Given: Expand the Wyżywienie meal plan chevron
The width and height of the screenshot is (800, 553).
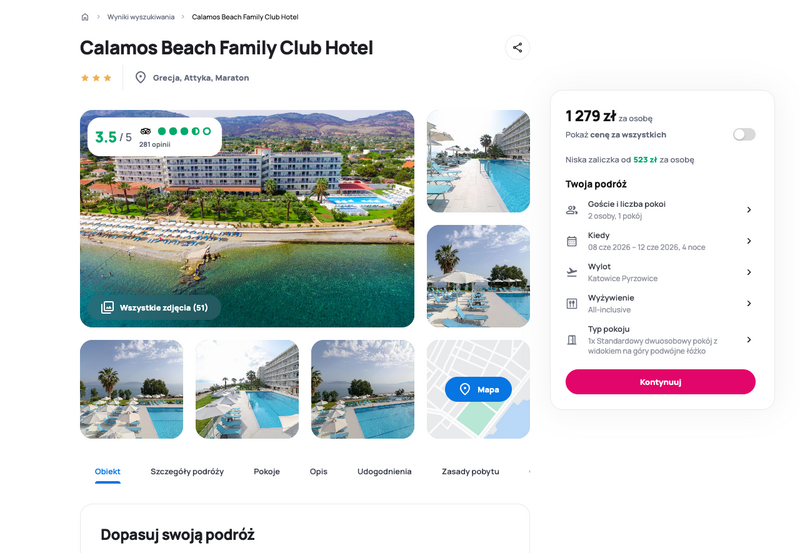Looking at the screenshot, I should click(748, 303).
